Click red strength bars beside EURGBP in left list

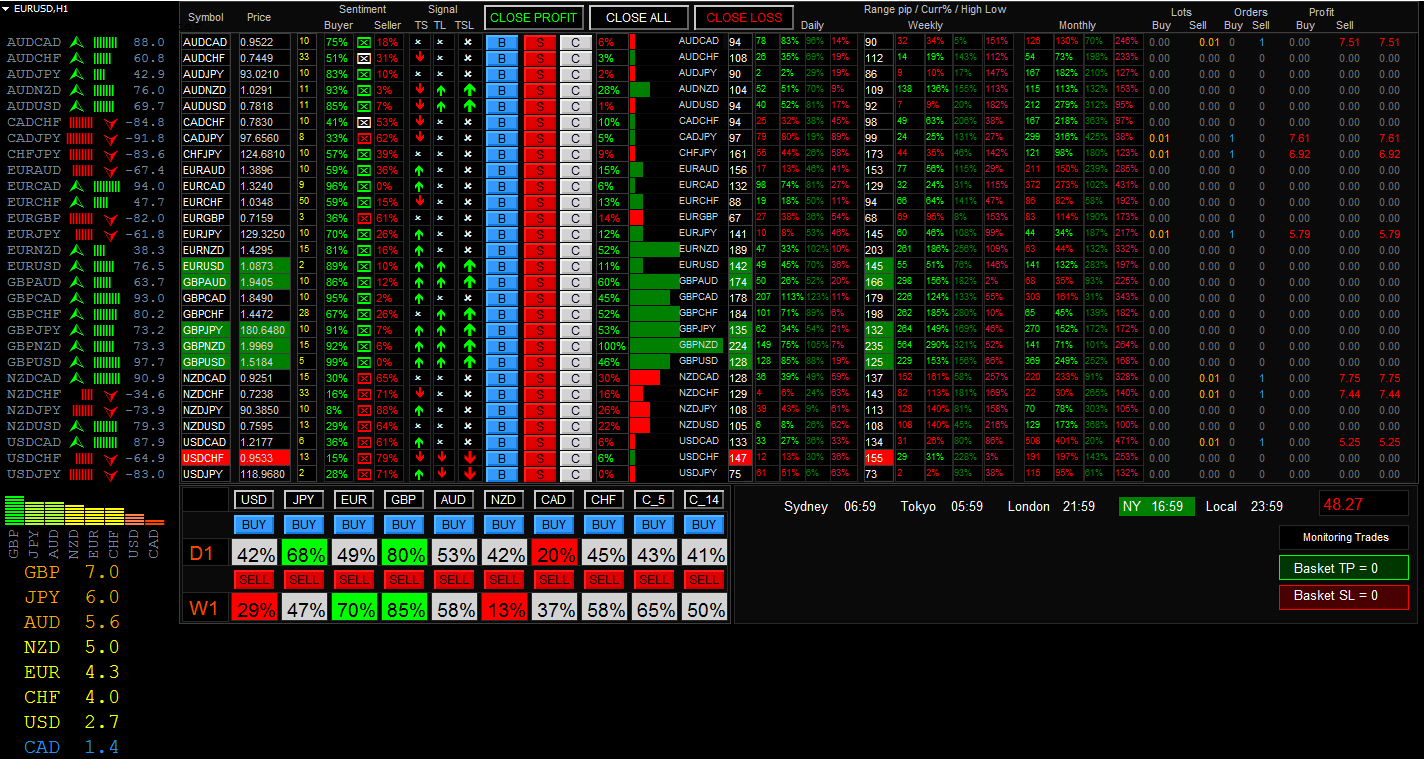80,218
